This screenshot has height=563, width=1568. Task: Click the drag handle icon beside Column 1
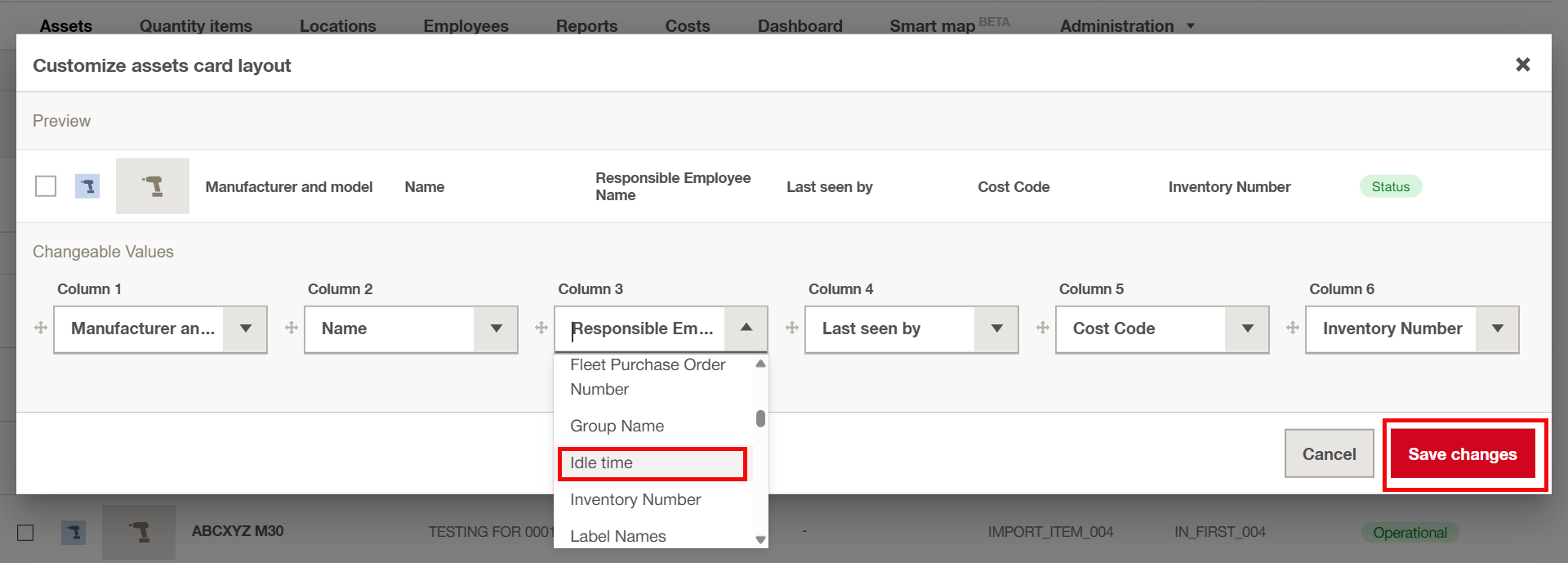point(41,328)
